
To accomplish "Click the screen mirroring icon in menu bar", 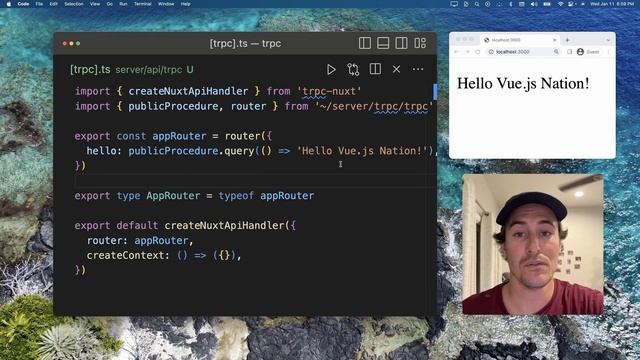I will point(454,4).
